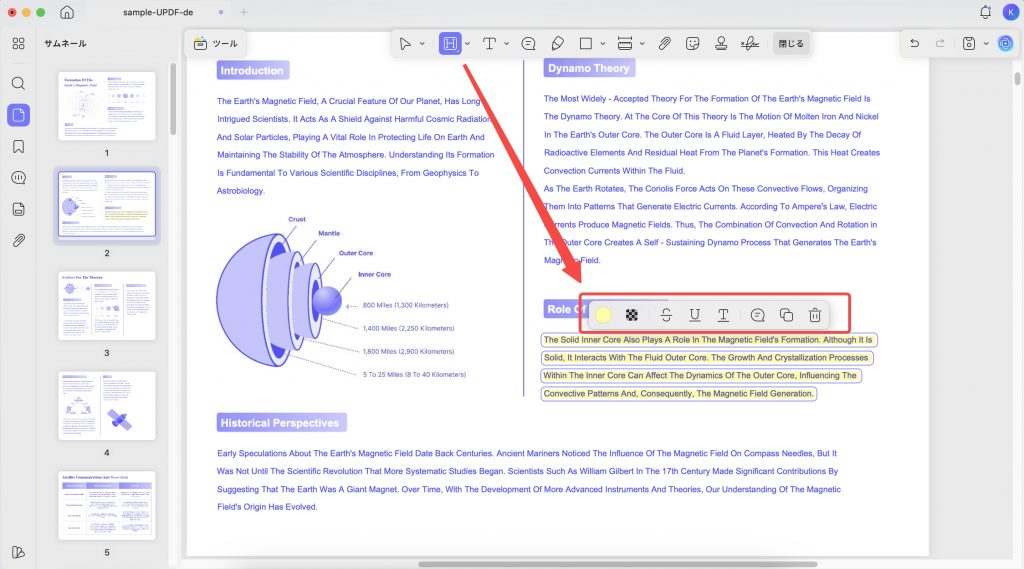
Task: Open the bookmarks panel icon
Action: [18, 146]
